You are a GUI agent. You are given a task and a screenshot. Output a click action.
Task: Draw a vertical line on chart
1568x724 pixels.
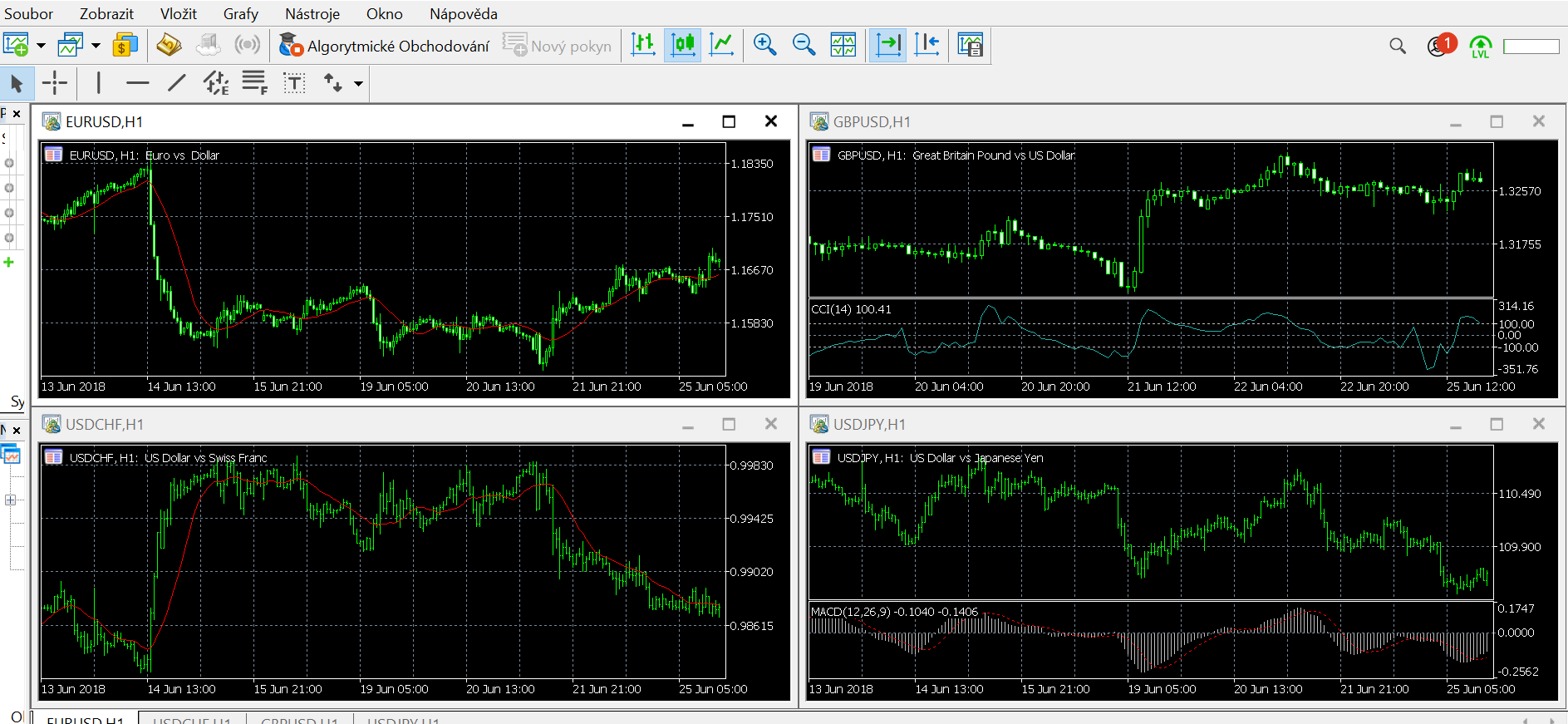(99, 82)
